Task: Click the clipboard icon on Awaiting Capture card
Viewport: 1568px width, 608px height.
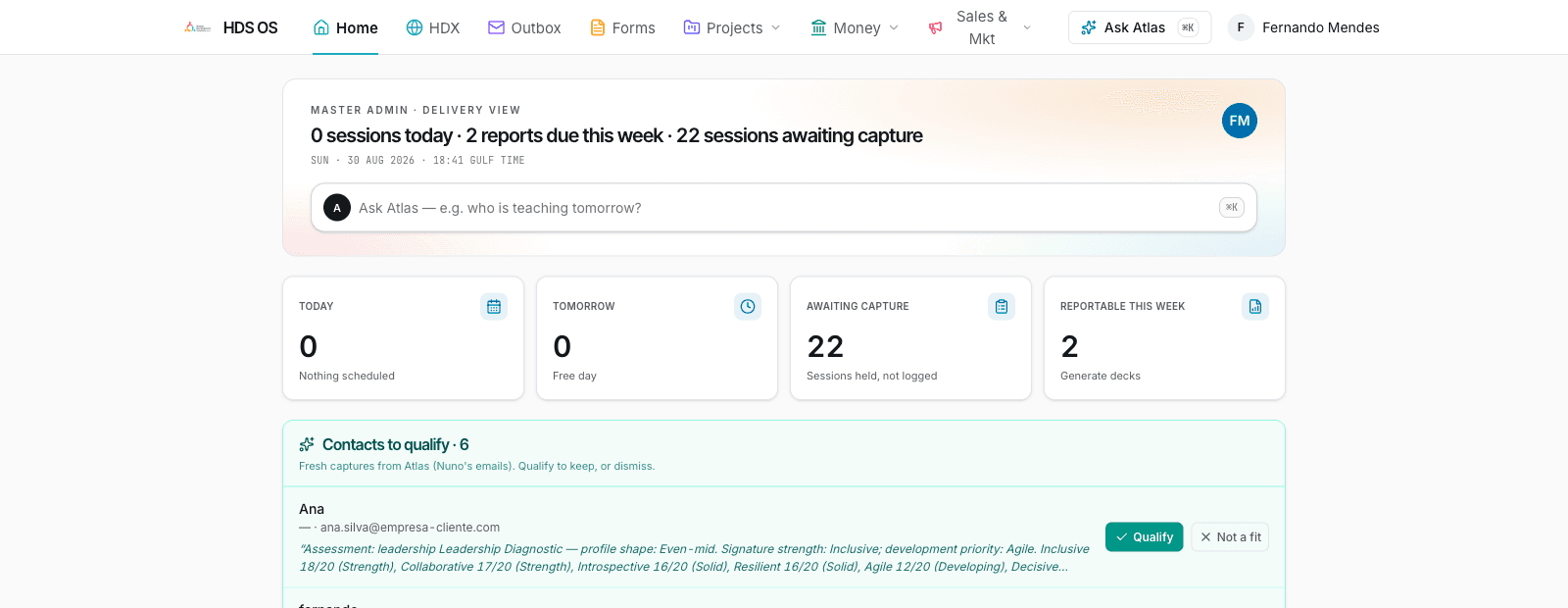Action: tap(1002, 307)
